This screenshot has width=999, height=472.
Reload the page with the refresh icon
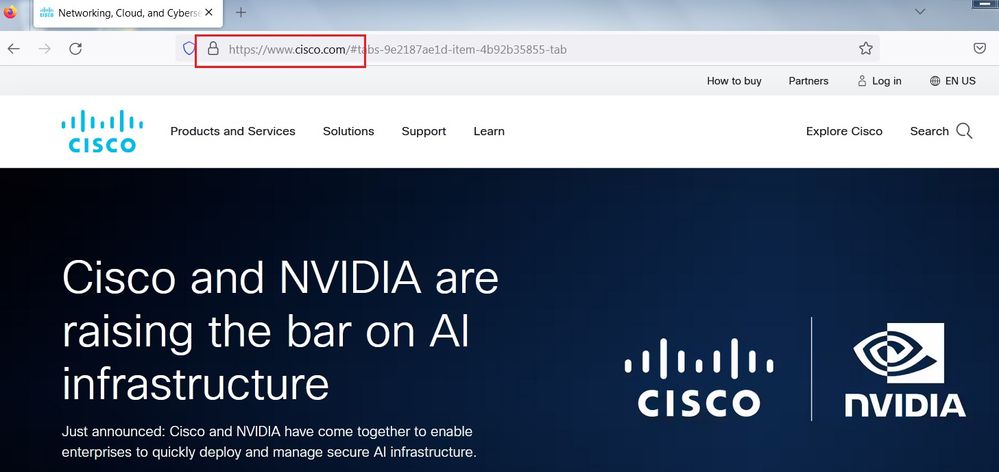pos(75,49)
